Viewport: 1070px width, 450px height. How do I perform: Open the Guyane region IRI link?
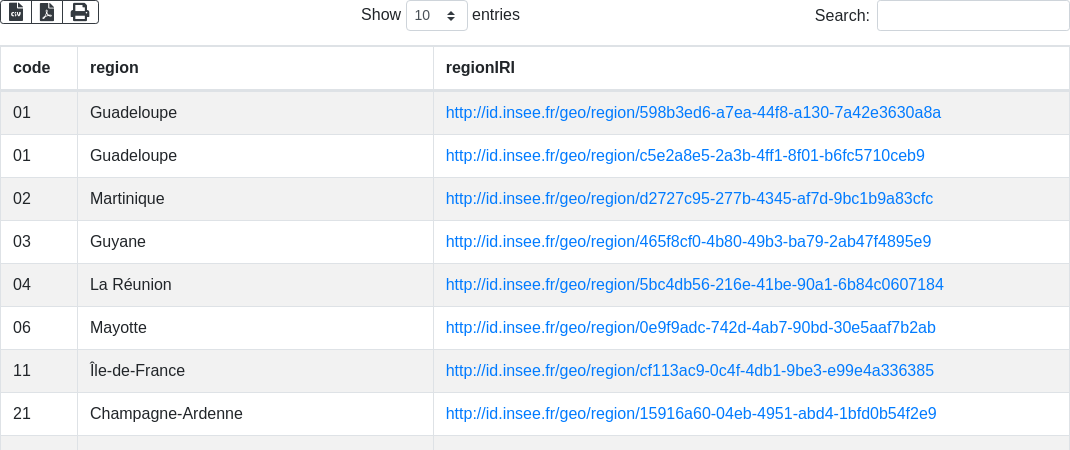[x=688, y=242]
